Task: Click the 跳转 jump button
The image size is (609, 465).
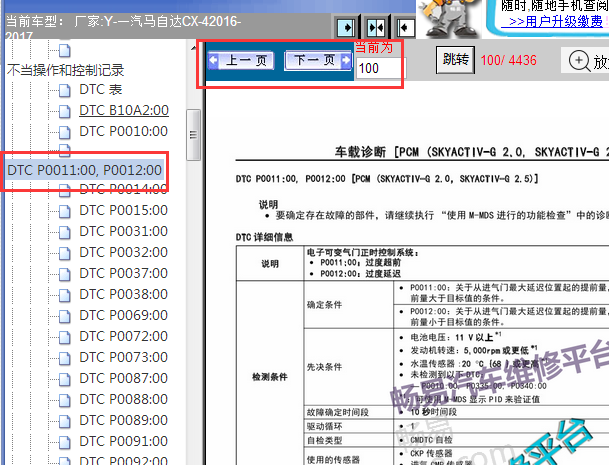Action: tap(456, 60)
